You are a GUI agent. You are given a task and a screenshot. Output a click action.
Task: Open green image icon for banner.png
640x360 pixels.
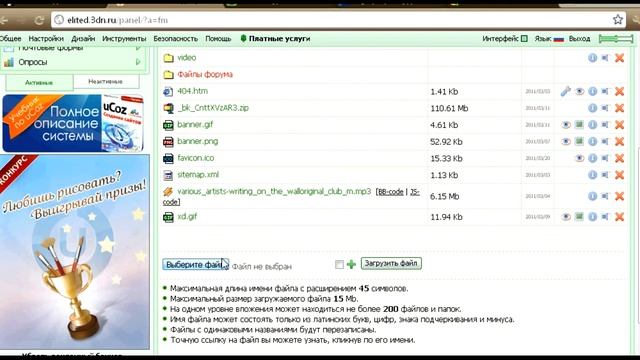(x=579, y=141)
